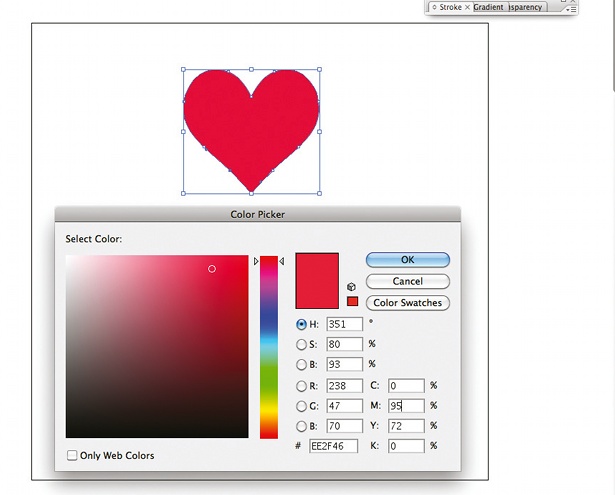The height and width of the screenshot is (495, 615).
Task: Click the large new color preview swatch
Action: (317, 280)
